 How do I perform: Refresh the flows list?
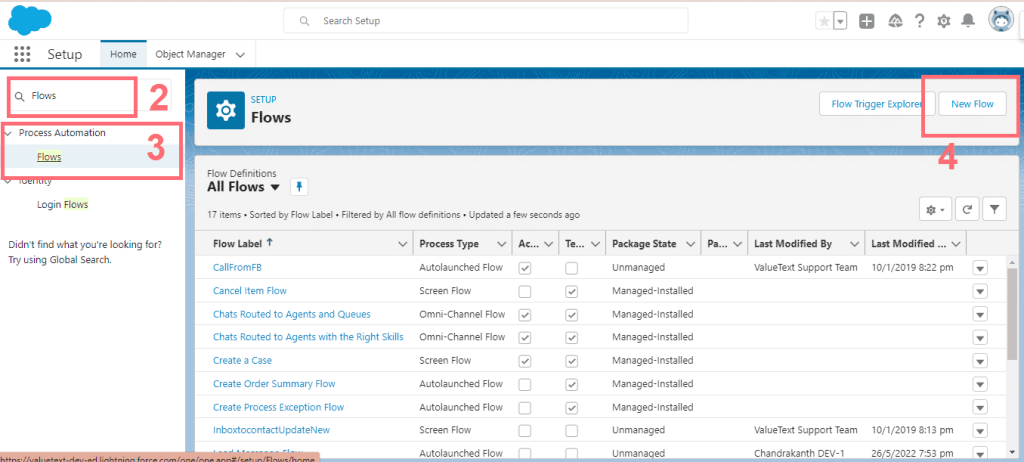tap(967, 209)
